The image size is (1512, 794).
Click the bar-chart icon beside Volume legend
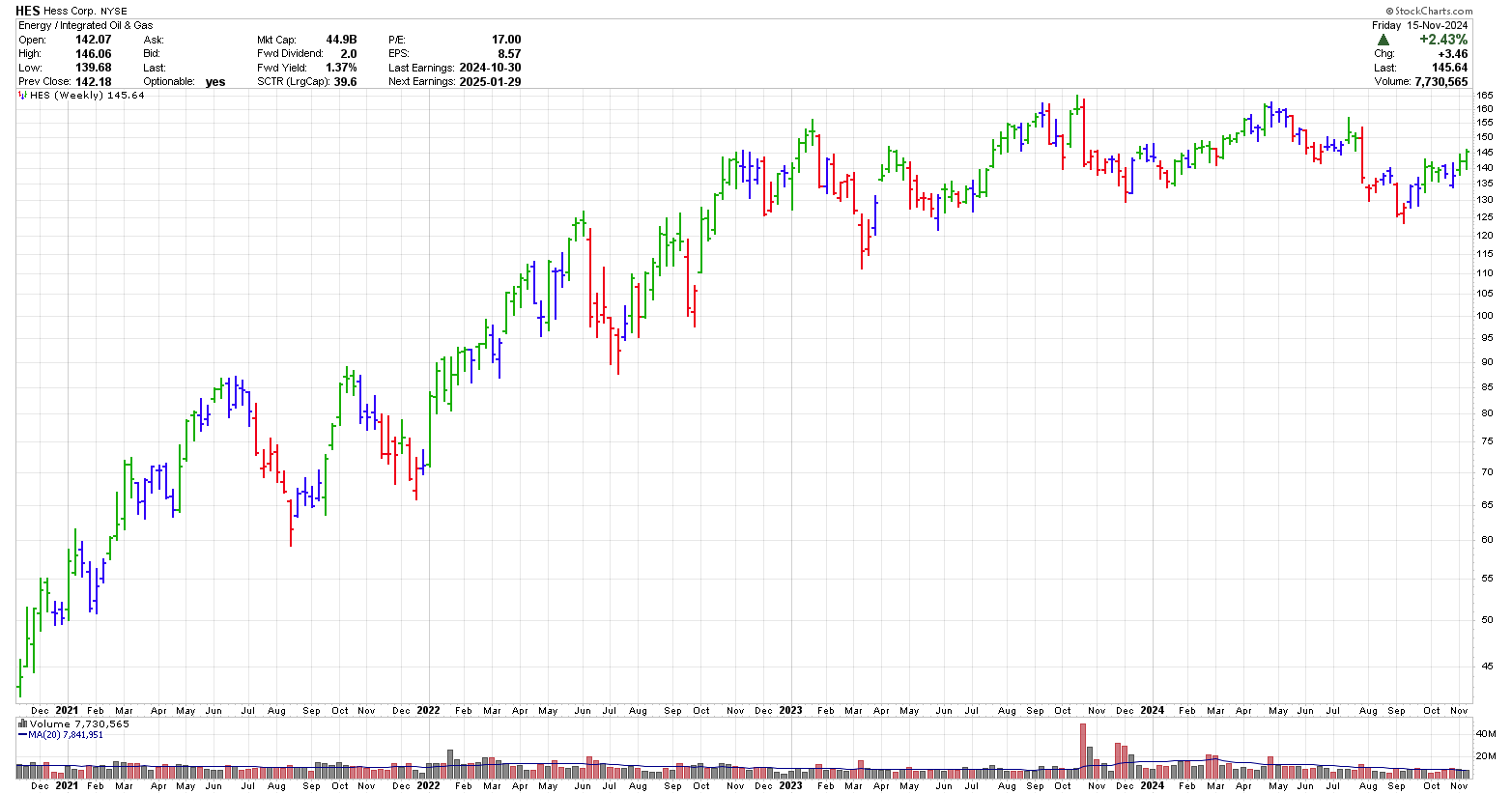tap(23, 723)
